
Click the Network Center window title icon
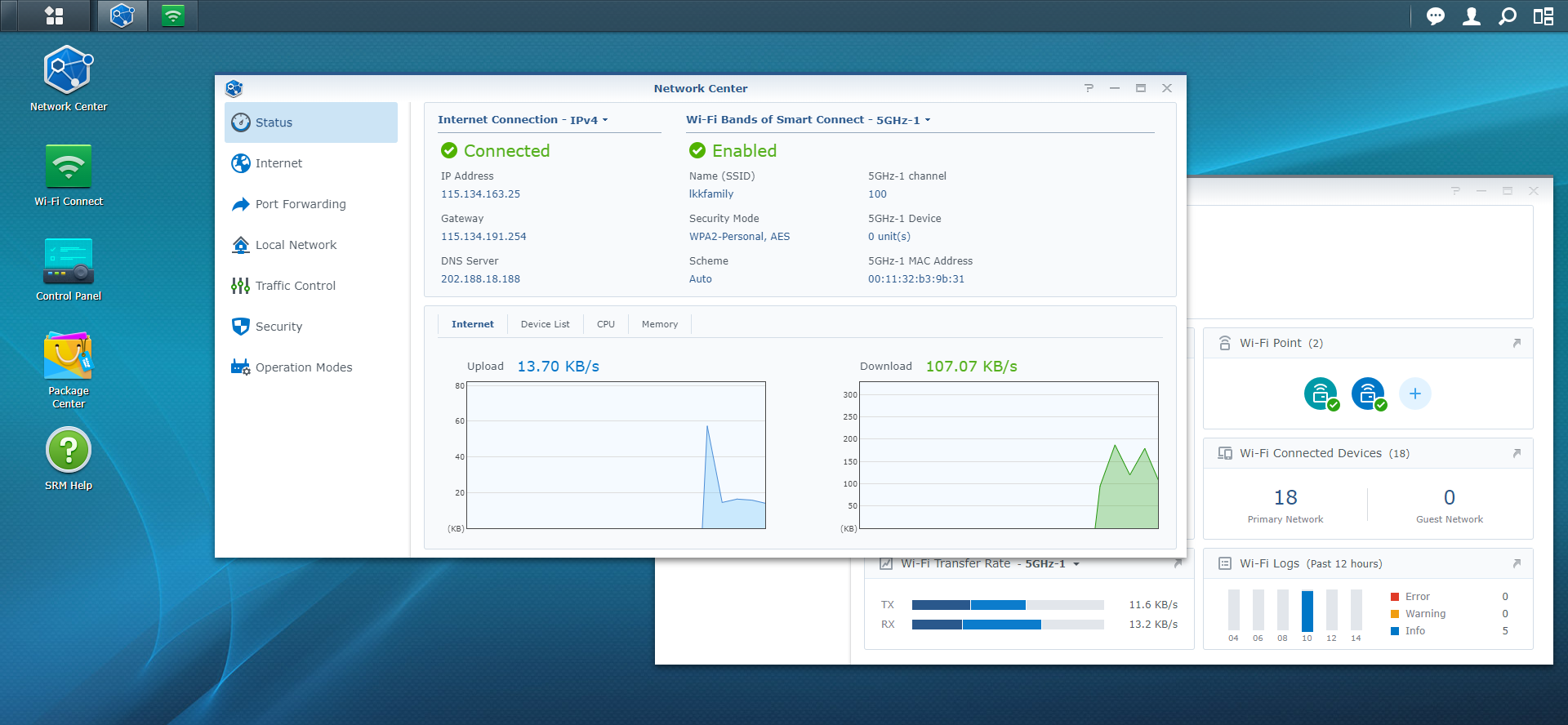tap(234, 88)
